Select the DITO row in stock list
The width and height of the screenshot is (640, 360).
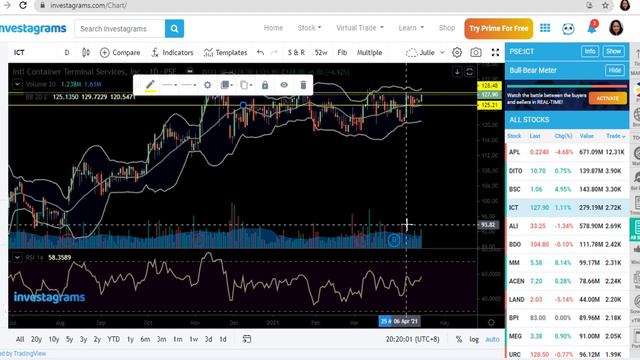(567, 171)
